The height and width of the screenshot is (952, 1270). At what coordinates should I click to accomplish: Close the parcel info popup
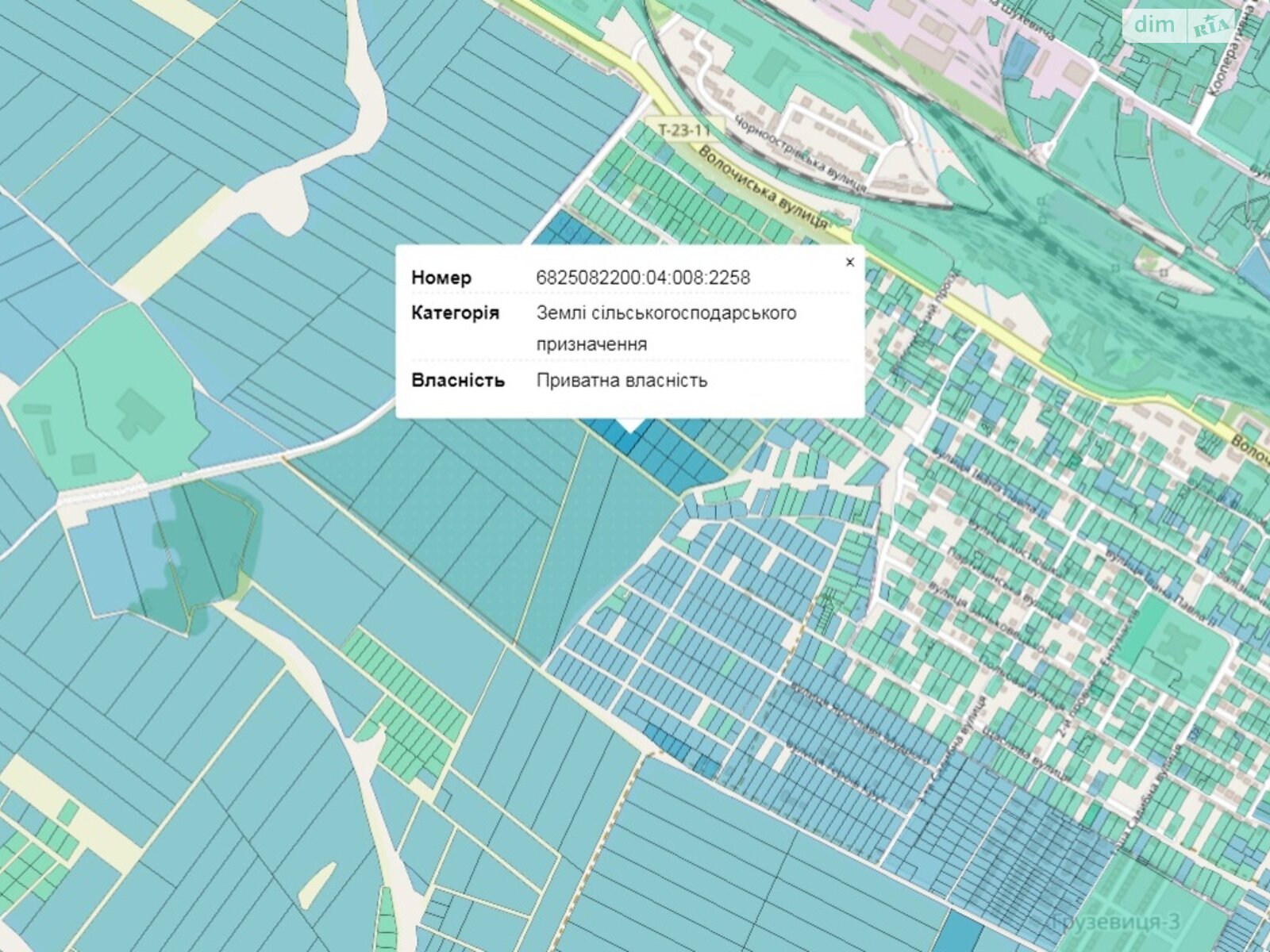coord(849,262)
